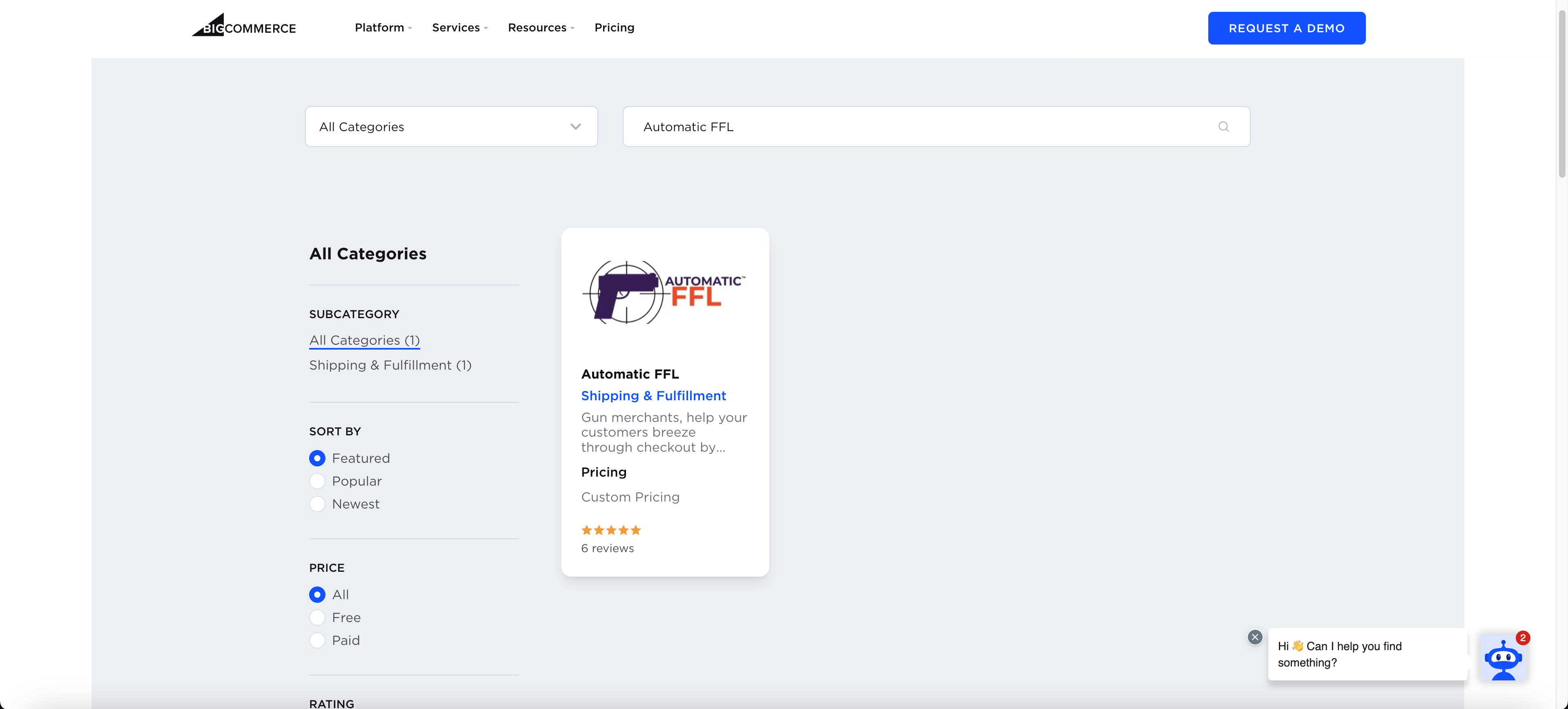Click the BigCommerce logo
The height and width of the screenshot is (709, 1568).
(x=244, y=27)
